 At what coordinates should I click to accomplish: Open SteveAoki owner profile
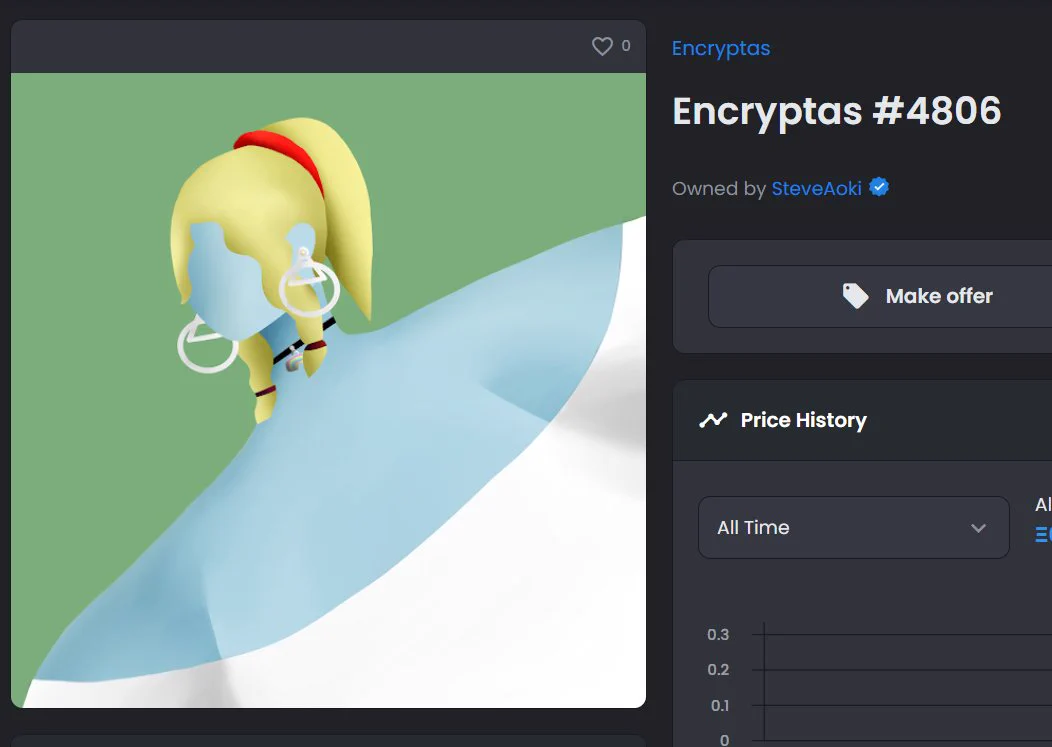(x=816, y=189)
